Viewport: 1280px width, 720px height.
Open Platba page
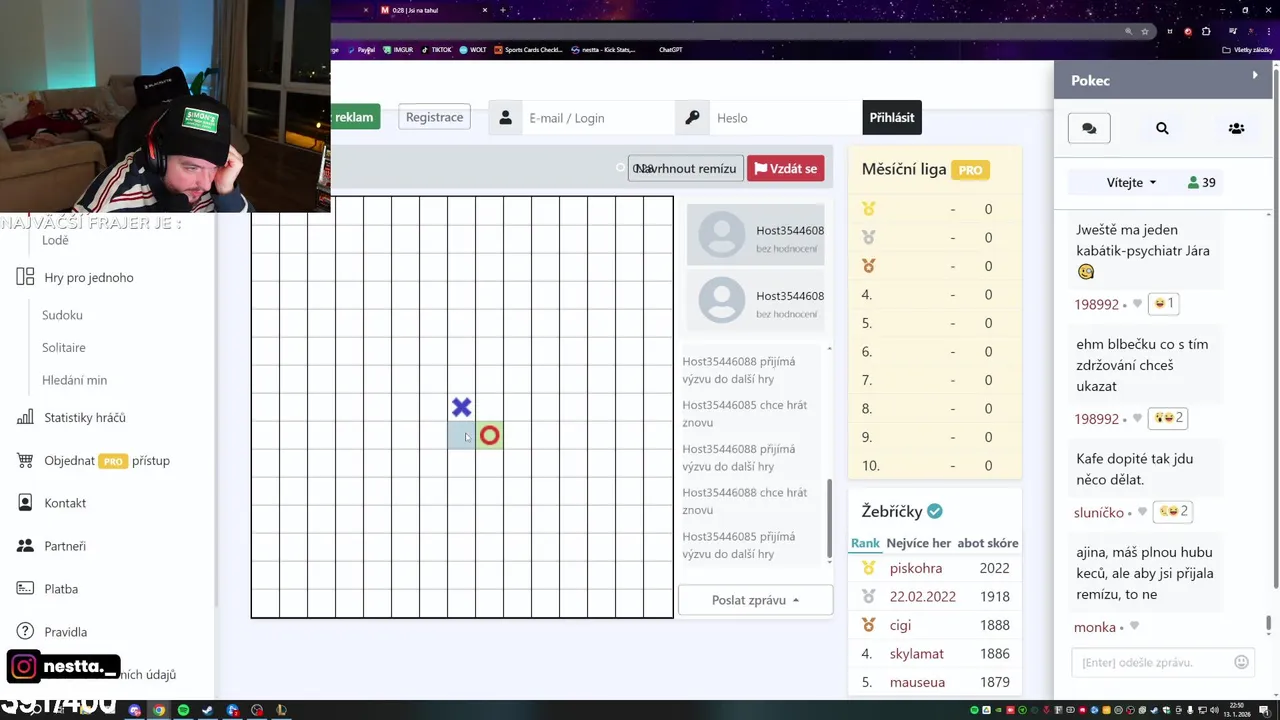point(61,589)
